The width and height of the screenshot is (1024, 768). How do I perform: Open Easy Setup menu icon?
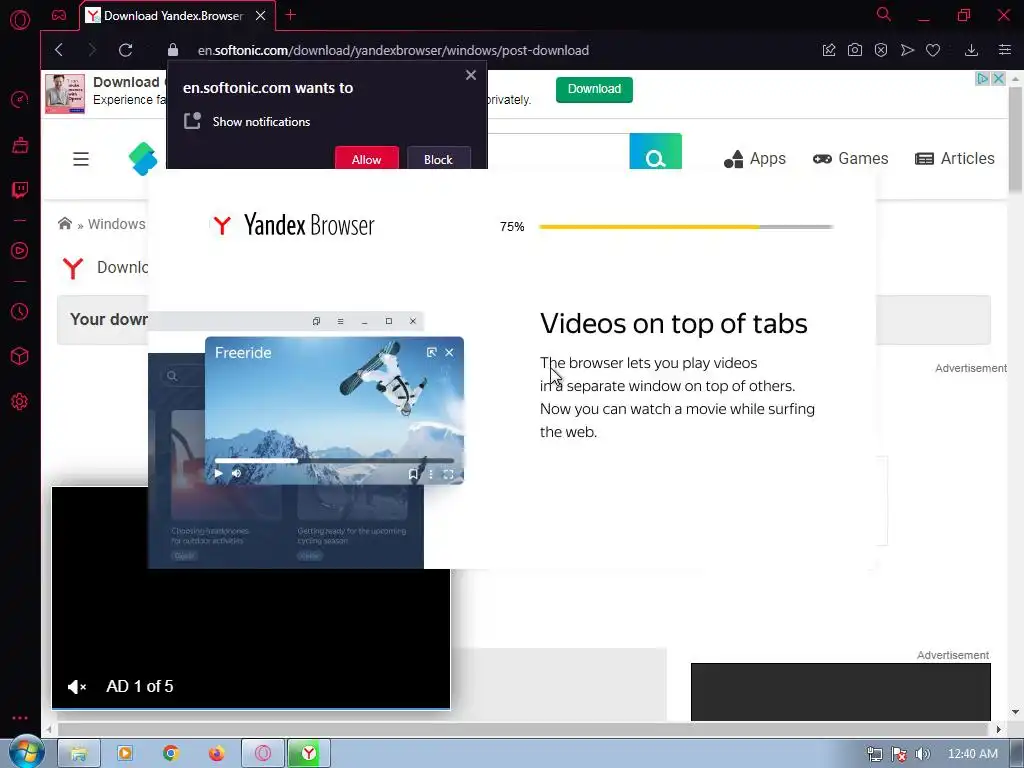coord(1005,50)
